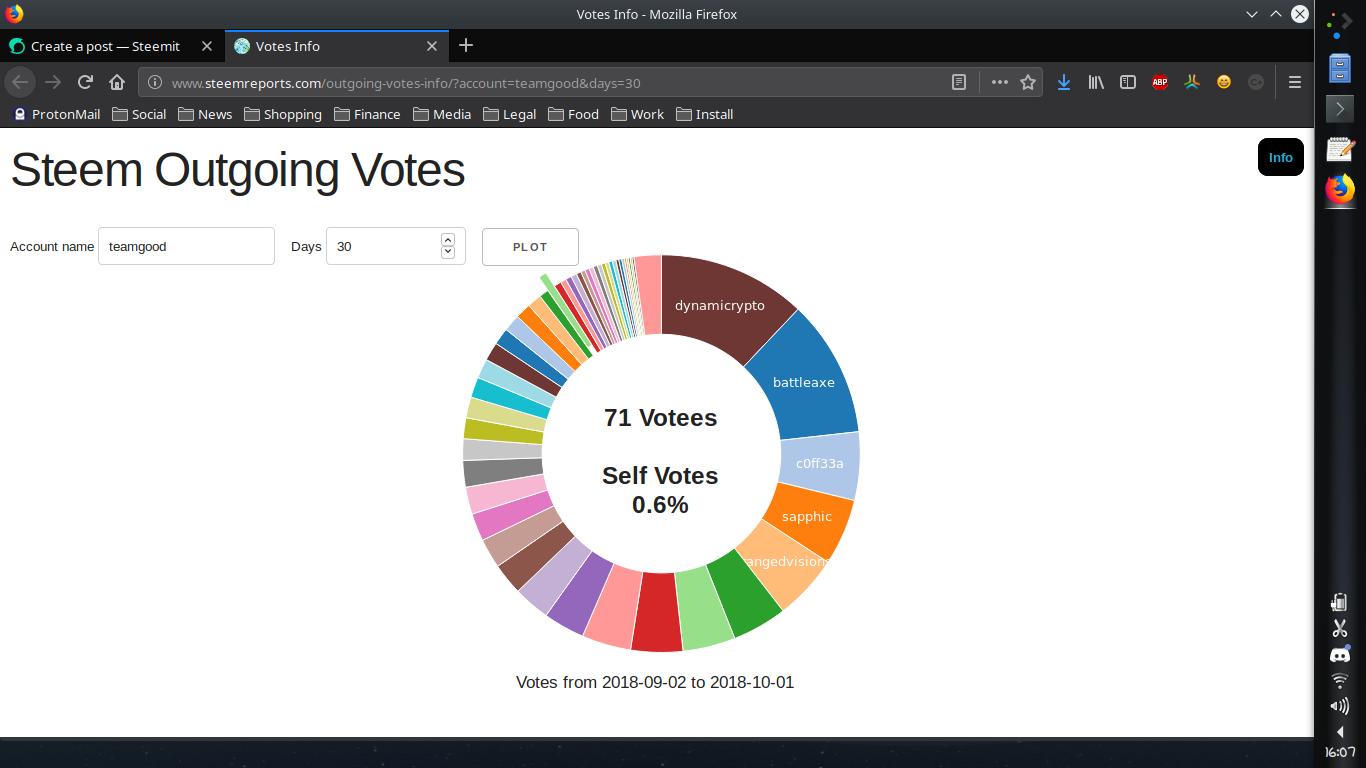Open the Firefox hamburger menu
The height and width of the screenshot is (768, 1366).
coord(1295,82)
